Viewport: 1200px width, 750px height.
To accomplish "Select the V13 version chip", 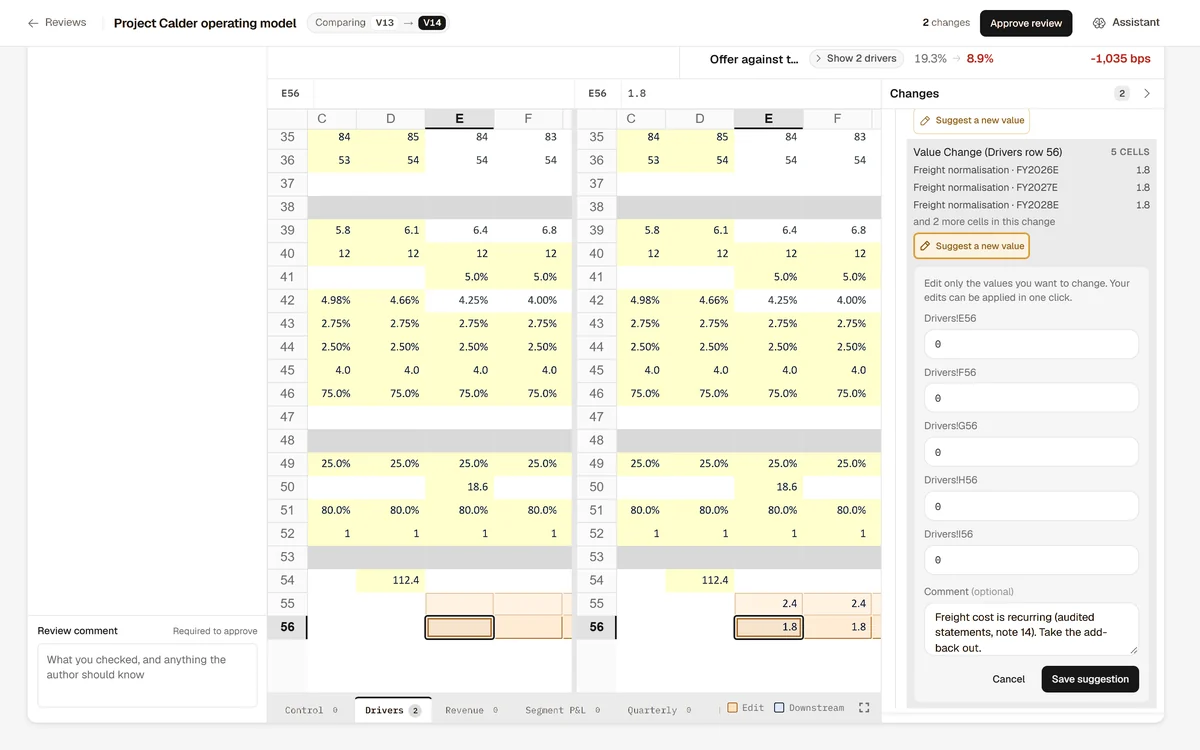I will 385,23.
